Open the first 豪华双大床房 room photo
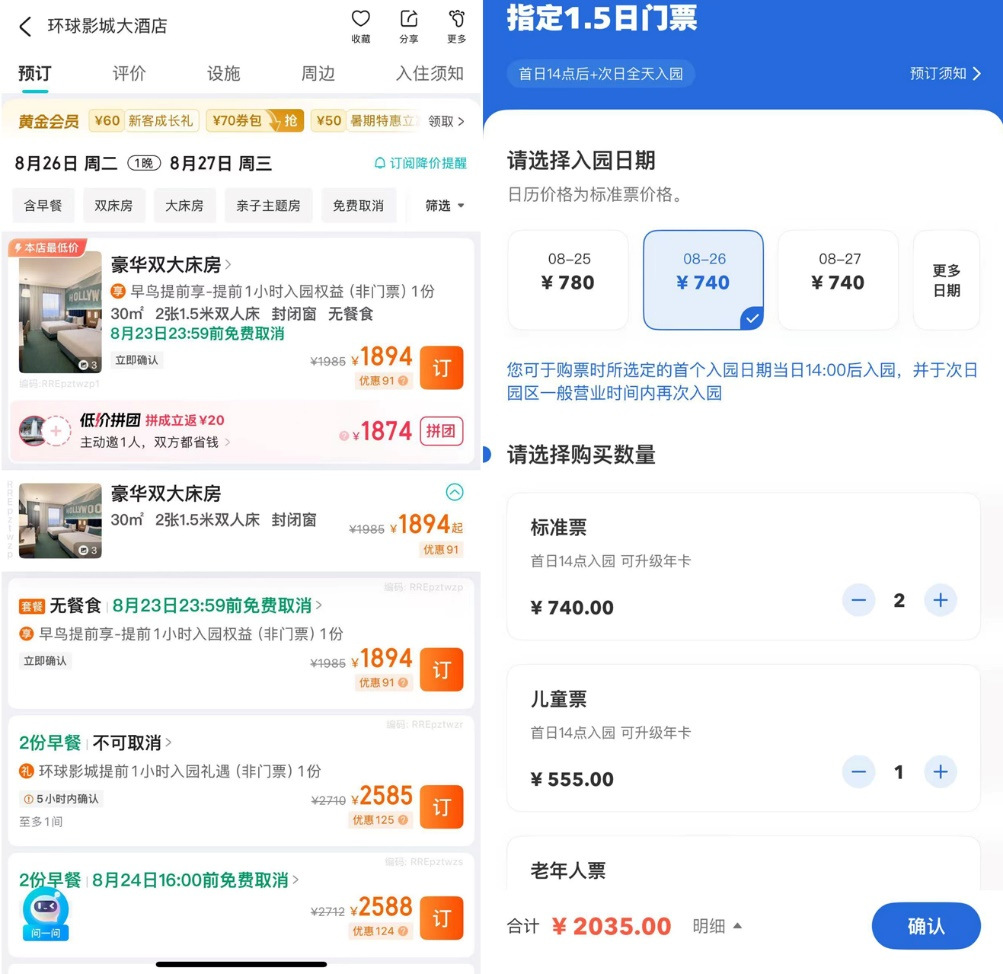 click(x=60, y=312)
